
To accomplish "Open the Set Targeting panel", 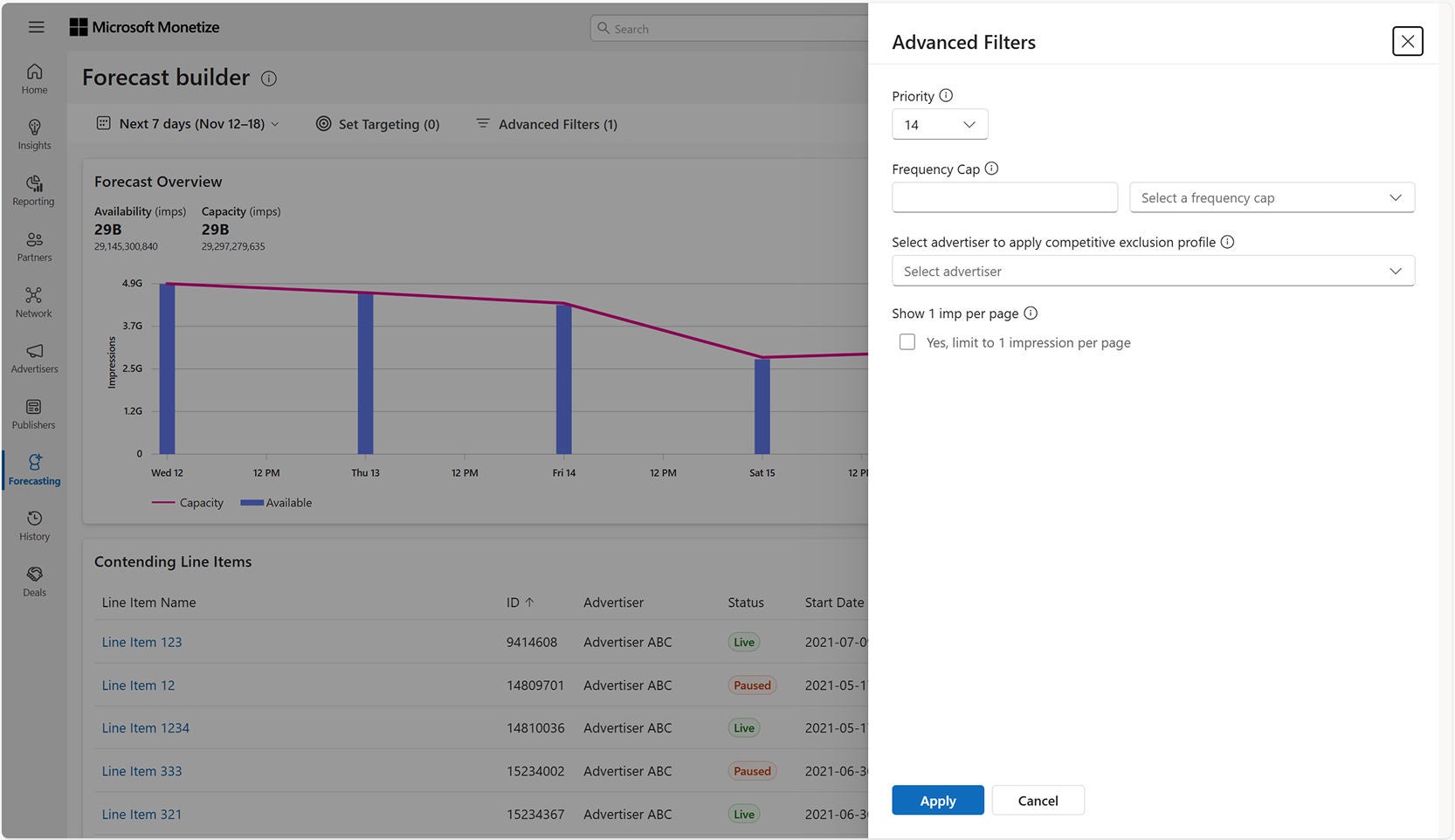I will tap(377, 124).
